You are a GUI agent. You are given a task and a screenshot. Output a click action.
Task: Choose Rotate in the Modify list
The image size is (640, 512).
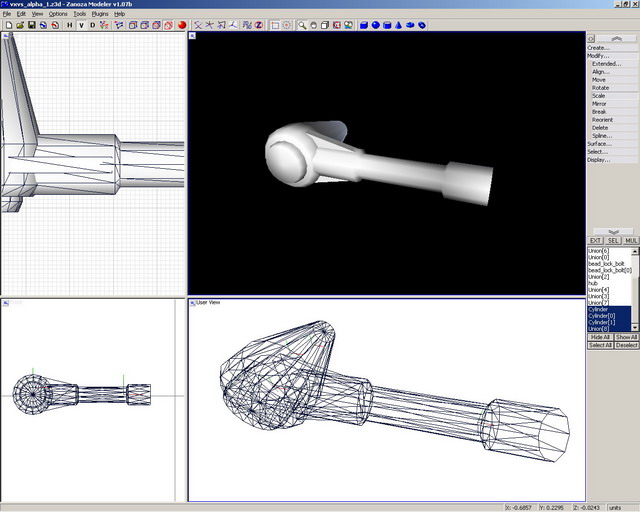(x=599, y=87)
